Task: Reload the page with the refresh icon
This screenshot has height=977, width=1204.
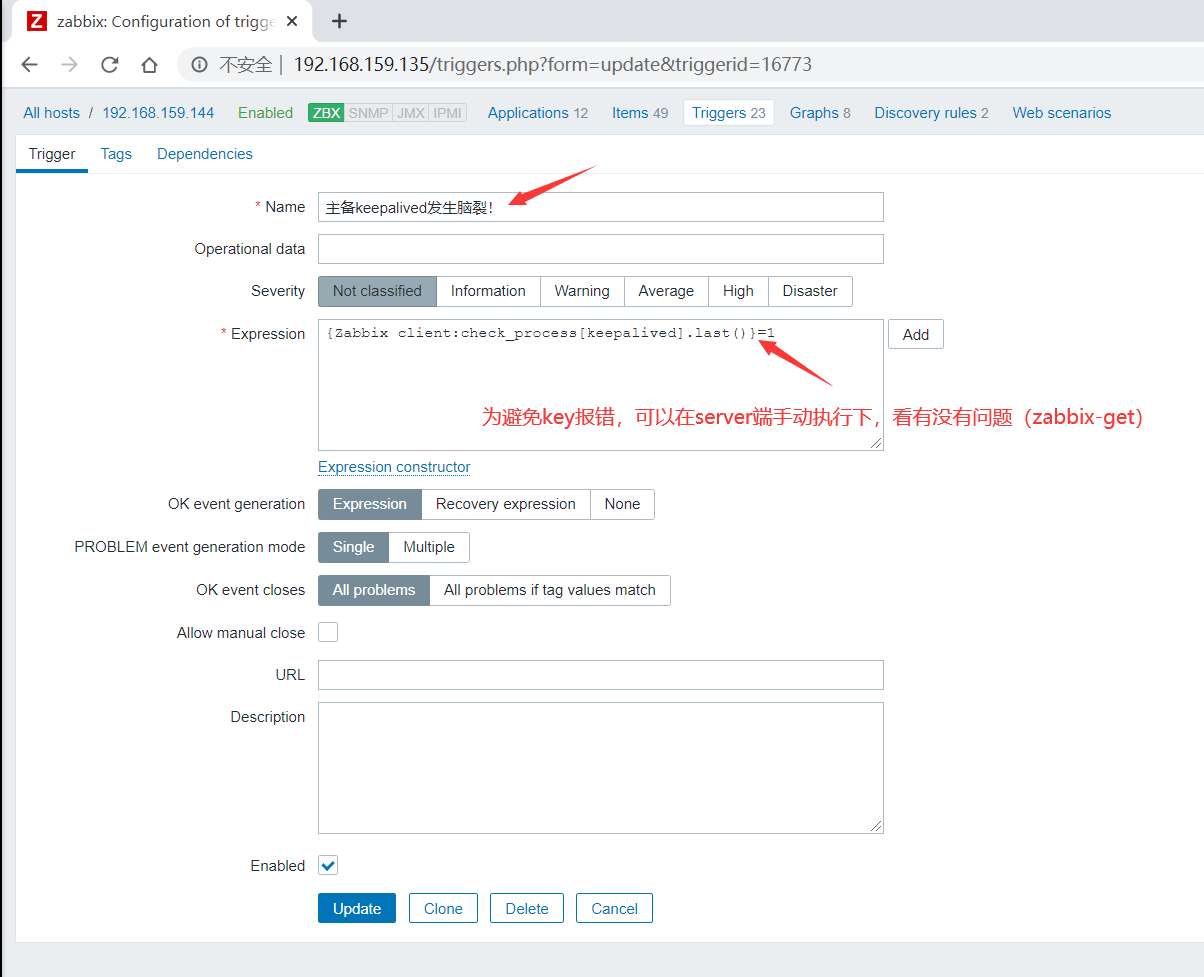Action: pos(110,65)
